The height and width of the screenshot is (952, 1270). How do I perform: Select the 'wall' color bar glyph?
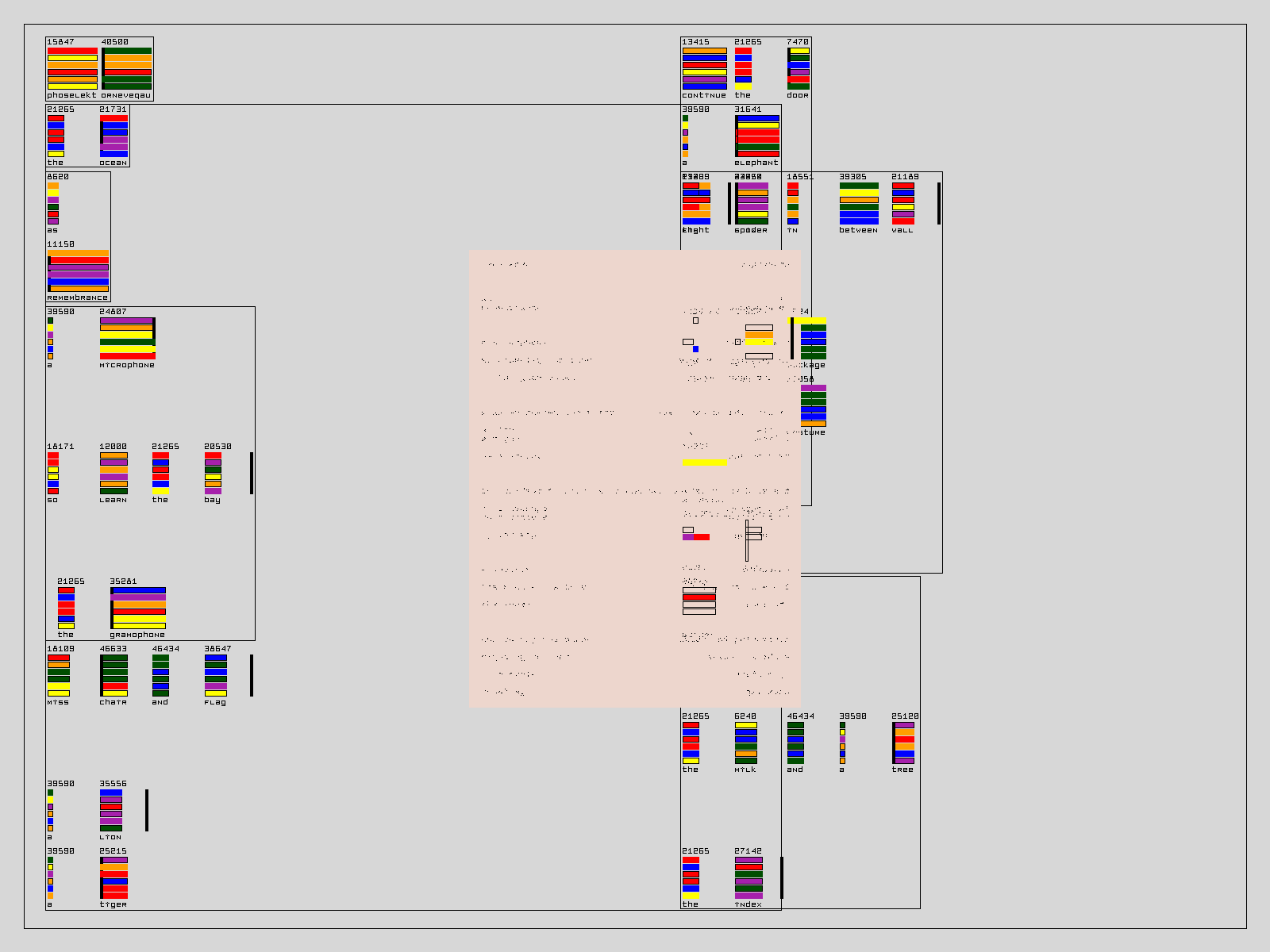pyautogui.click(x=903, y=204)
